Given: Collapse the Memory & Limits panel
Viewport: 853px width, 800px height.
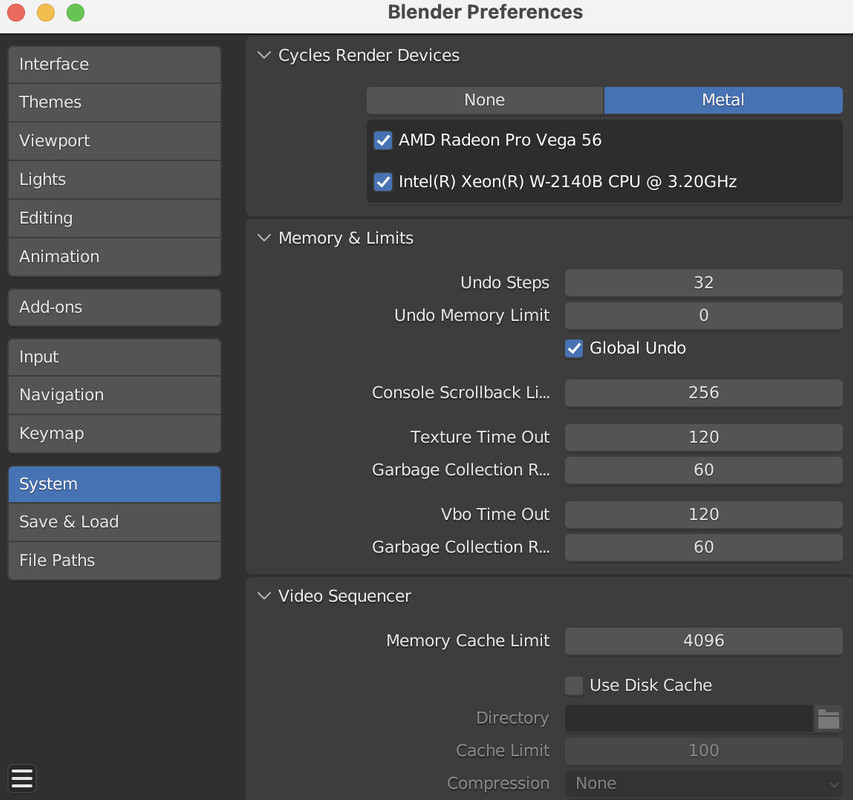Looking at the screenshot, I should click(264, 238).
